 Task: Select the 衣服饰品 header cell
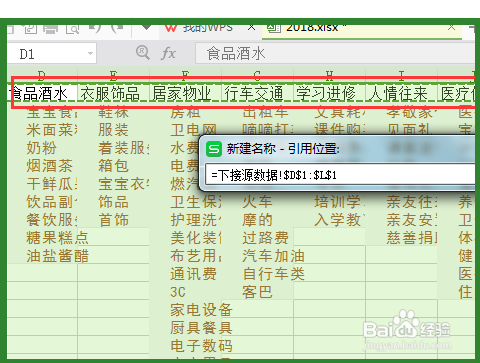click(113, 94)
